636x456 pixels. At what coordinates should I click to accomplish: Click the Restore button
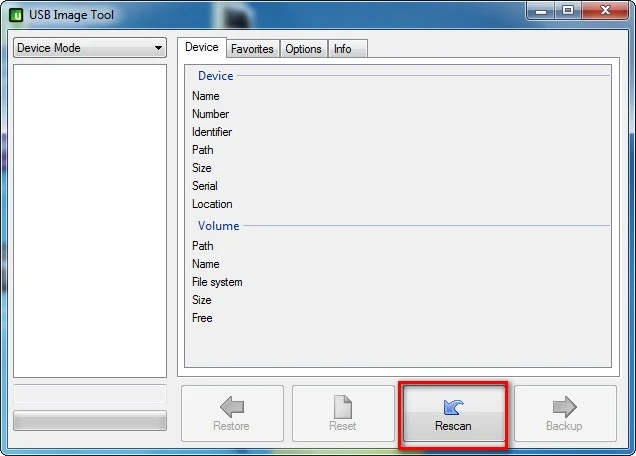coord(232,413)
